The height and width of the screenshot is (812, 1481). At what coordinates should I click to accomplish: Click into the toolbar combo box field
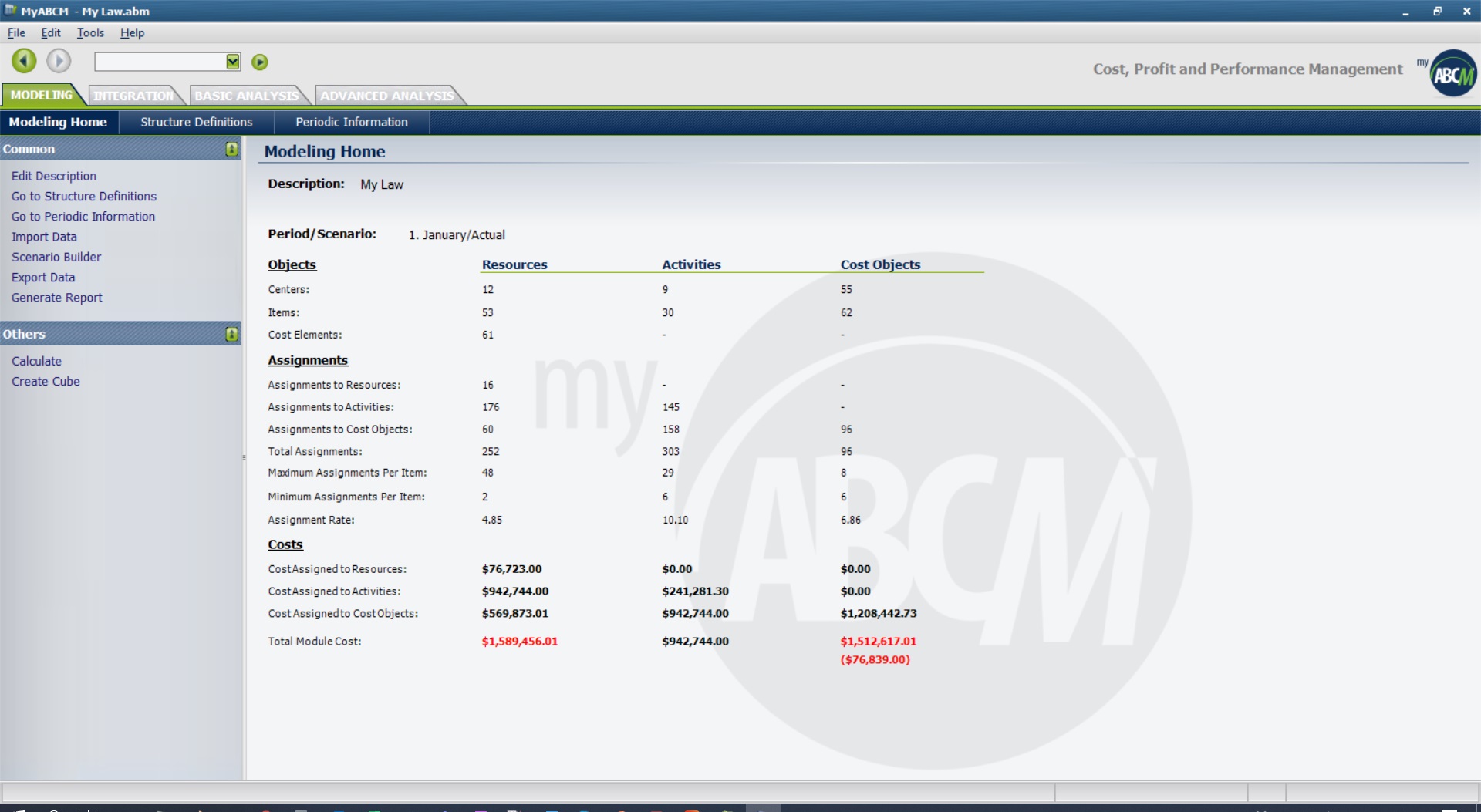[x=160, y=62]
